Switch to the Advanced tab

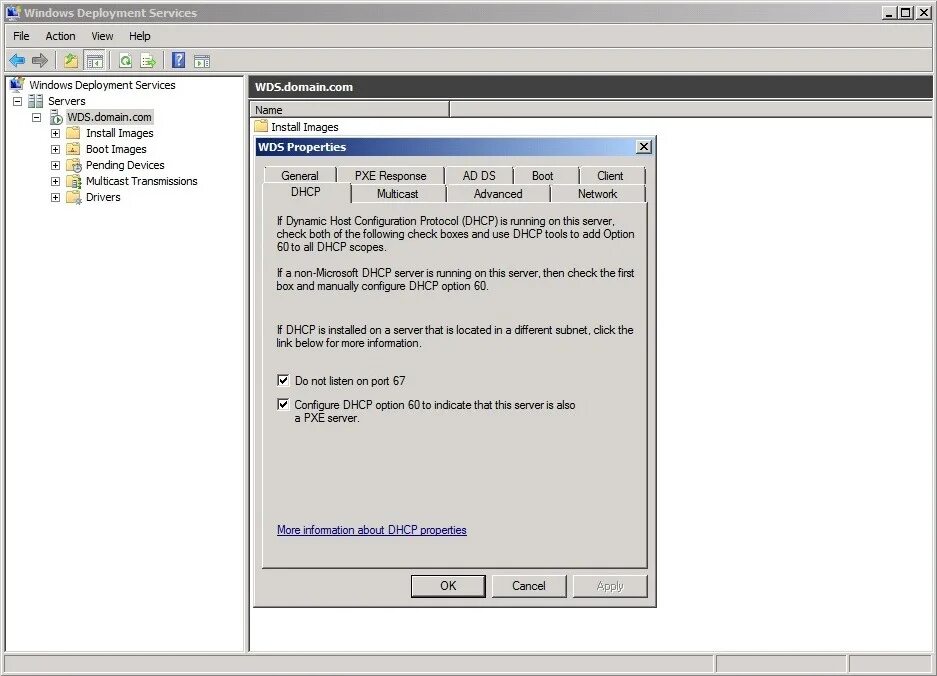[498, 194]
